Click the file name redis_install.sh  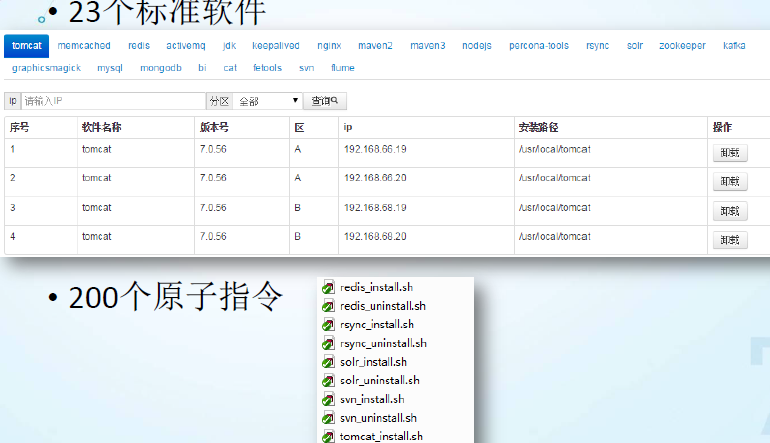click(376, 287)
